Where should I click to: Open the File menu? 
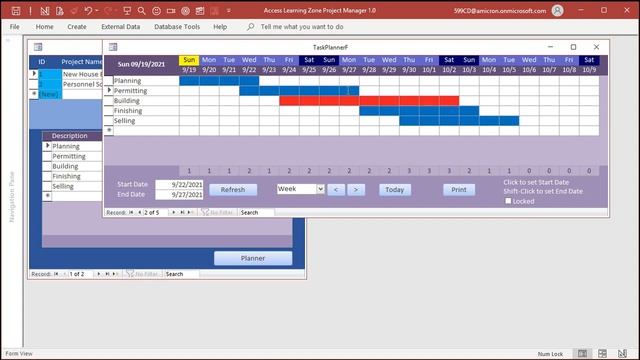tap(15, 27)
